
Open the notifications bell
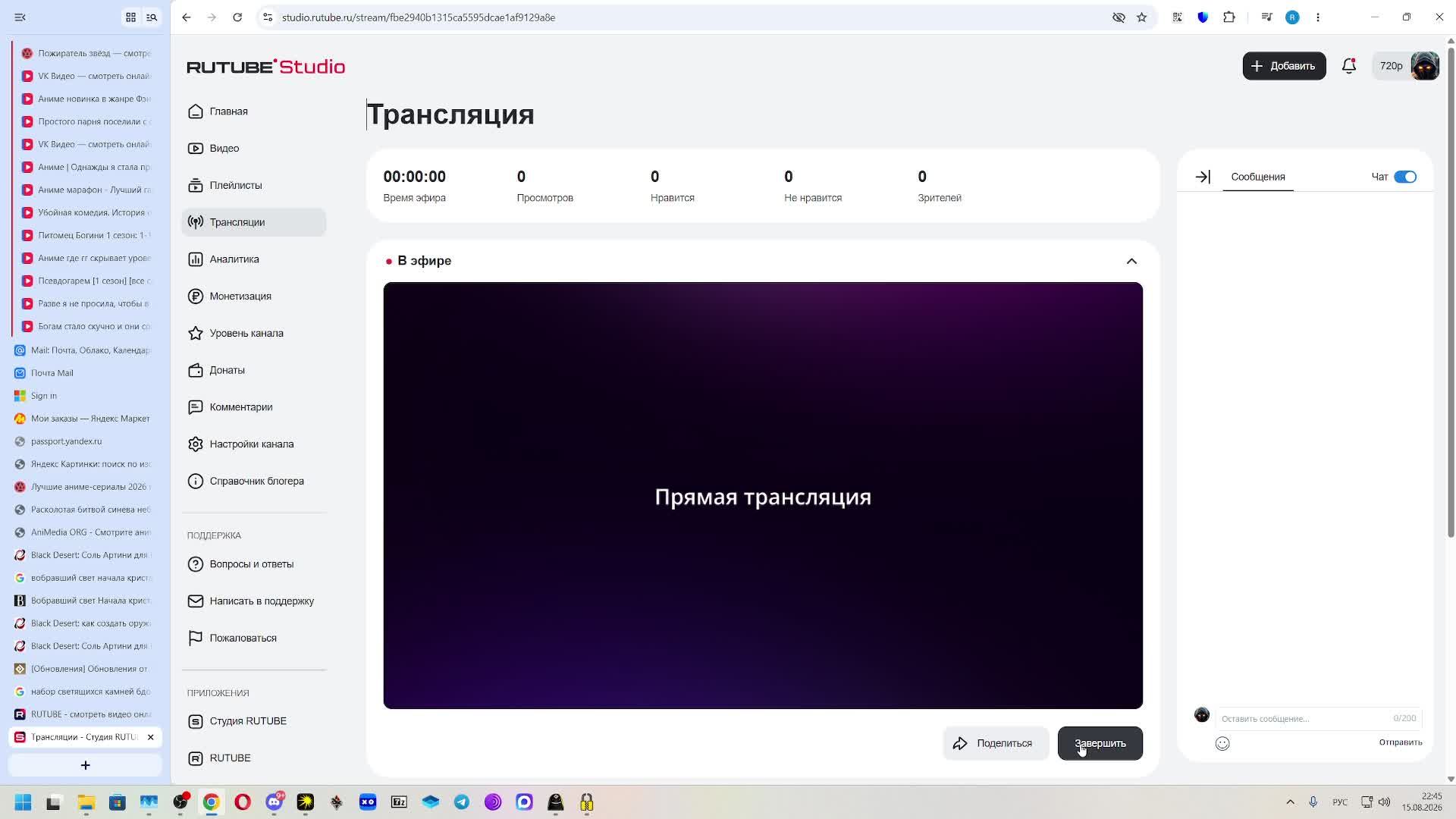pos(1348,66)
